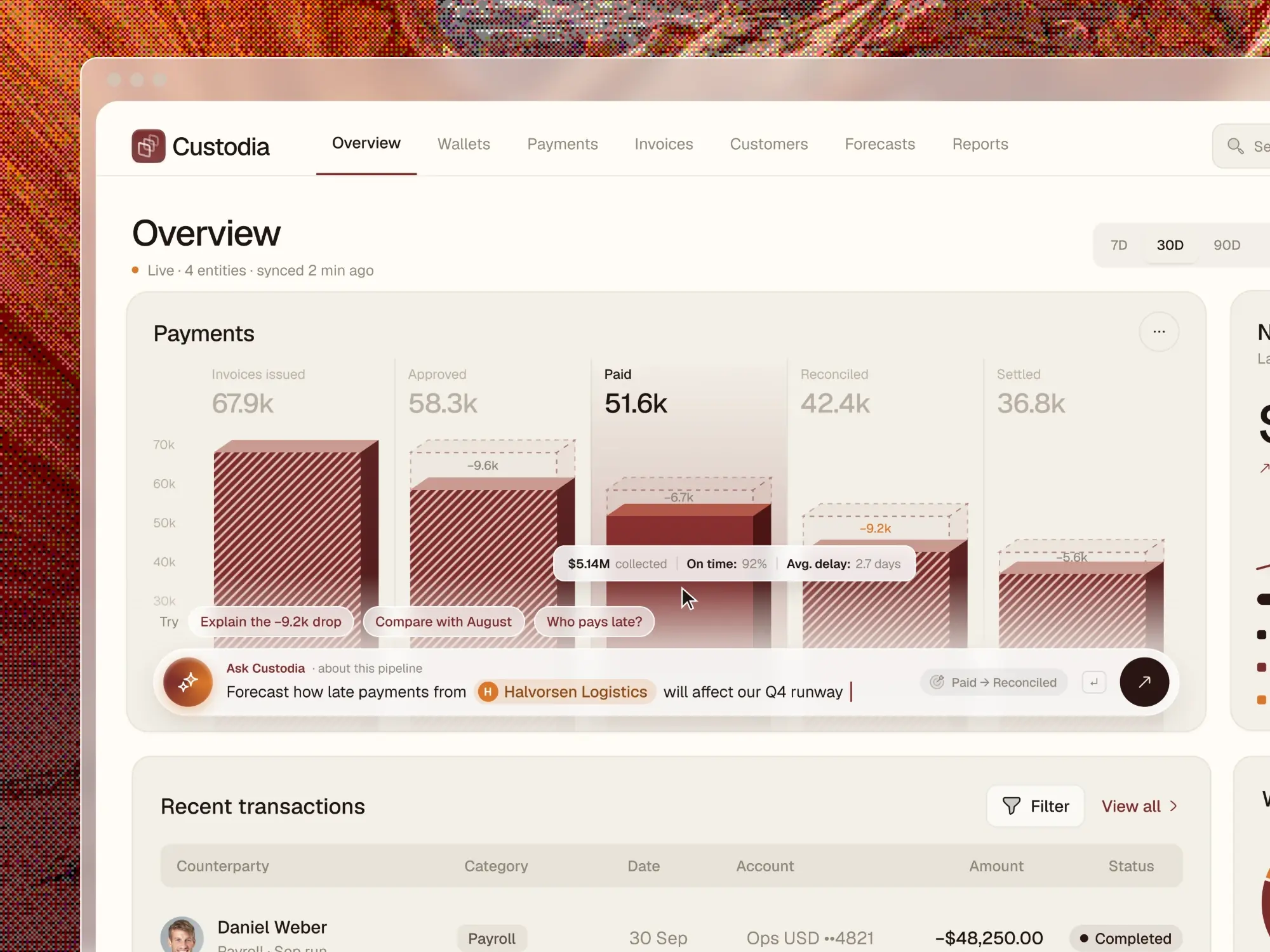This screenshot has height=952, width=1270.
Task: Select the 90D time range
Action: [x=1227, y=245]
